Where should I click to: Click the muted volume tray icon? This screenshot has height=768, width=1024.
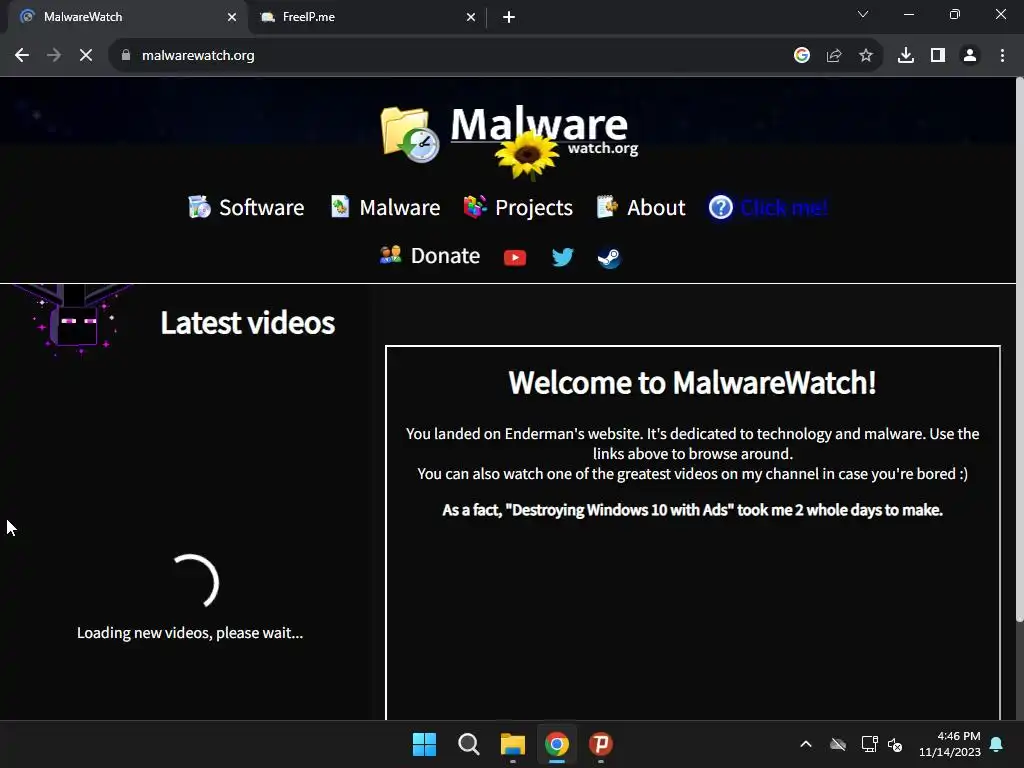(x=895, y=744)
